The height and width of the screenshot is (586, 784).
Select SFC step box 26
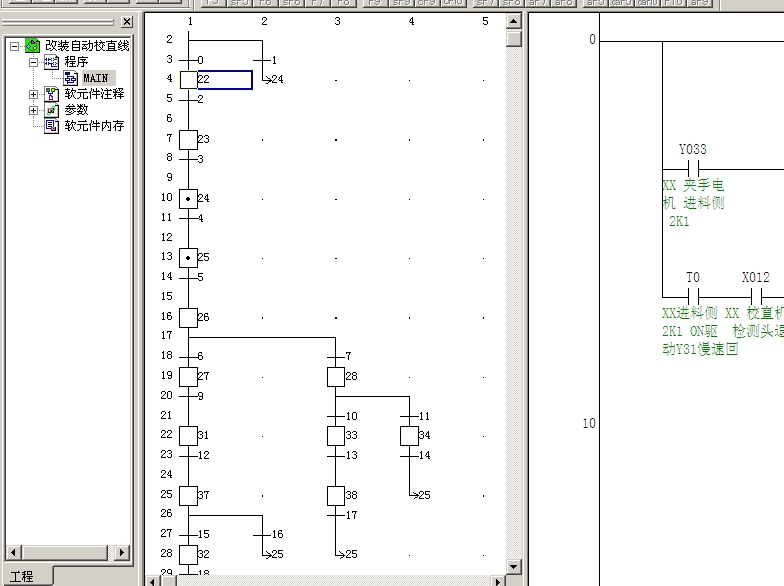pyautogui.click(x=188, y=317)
